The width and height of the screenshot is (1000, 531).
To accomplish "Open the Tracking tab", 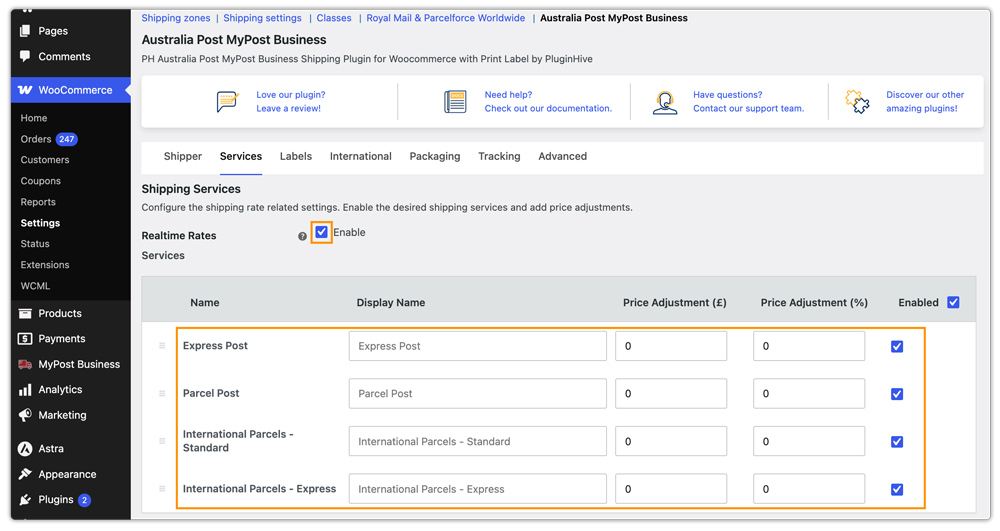I will pyautogui.click(x=499, y=156).
